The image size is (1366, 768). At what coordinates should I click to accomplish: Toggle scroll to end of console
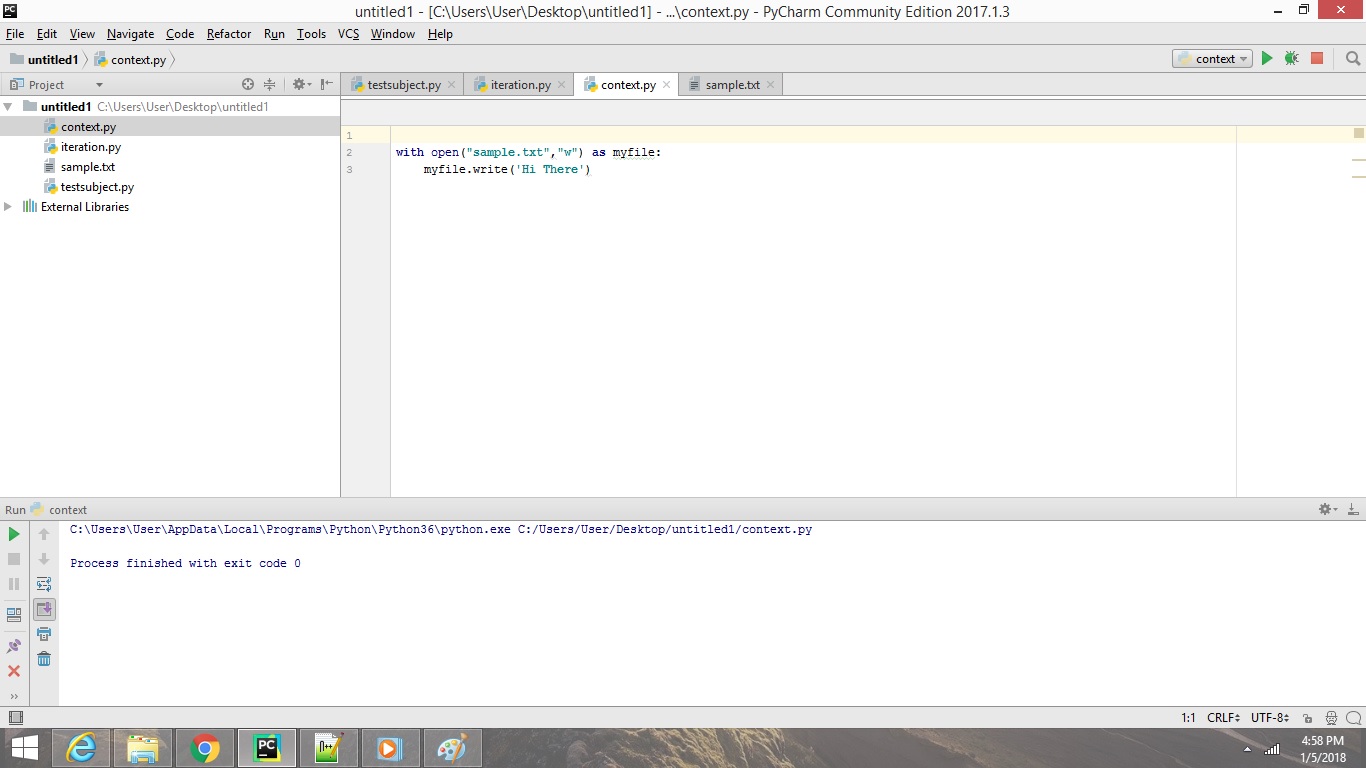pos(44,609)
